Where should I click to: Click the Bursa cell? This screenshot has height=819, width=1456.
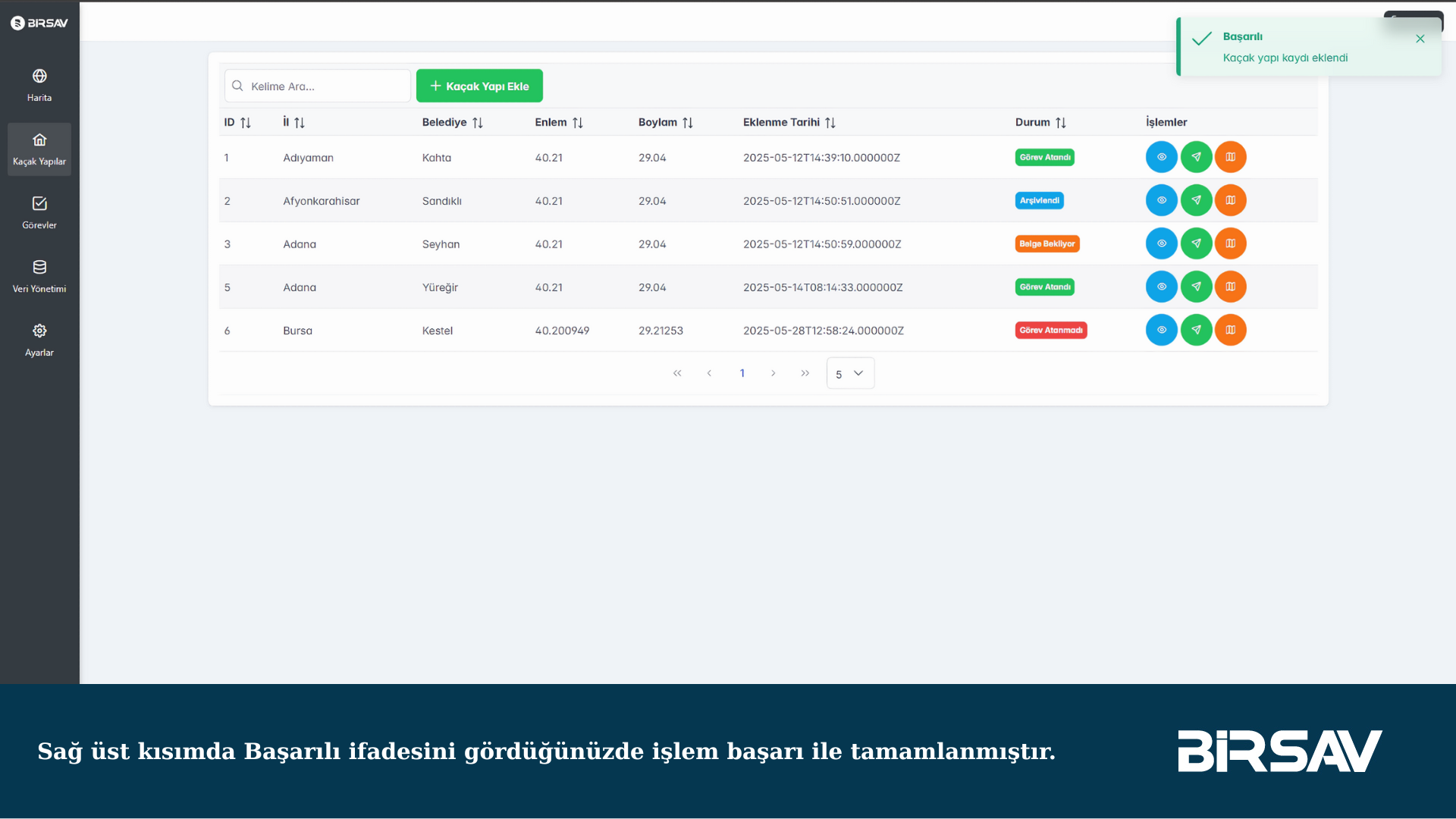tap(297, 331)
